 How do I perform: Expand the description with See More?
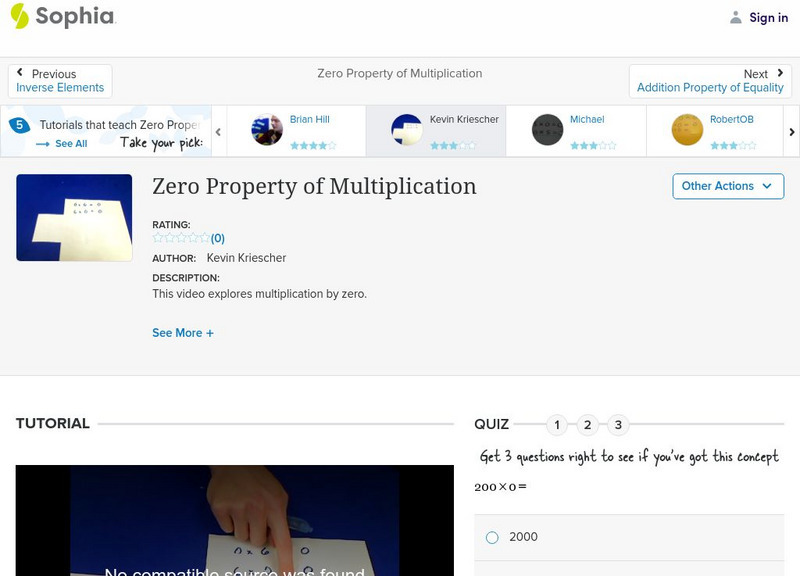click(x=183, y=332)
